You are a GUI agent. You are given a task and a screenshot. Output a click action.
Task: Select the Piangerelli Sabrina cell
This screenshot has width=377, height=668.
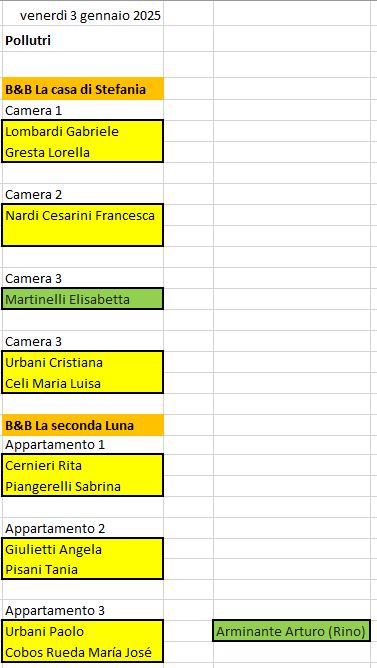coord(82,486)
